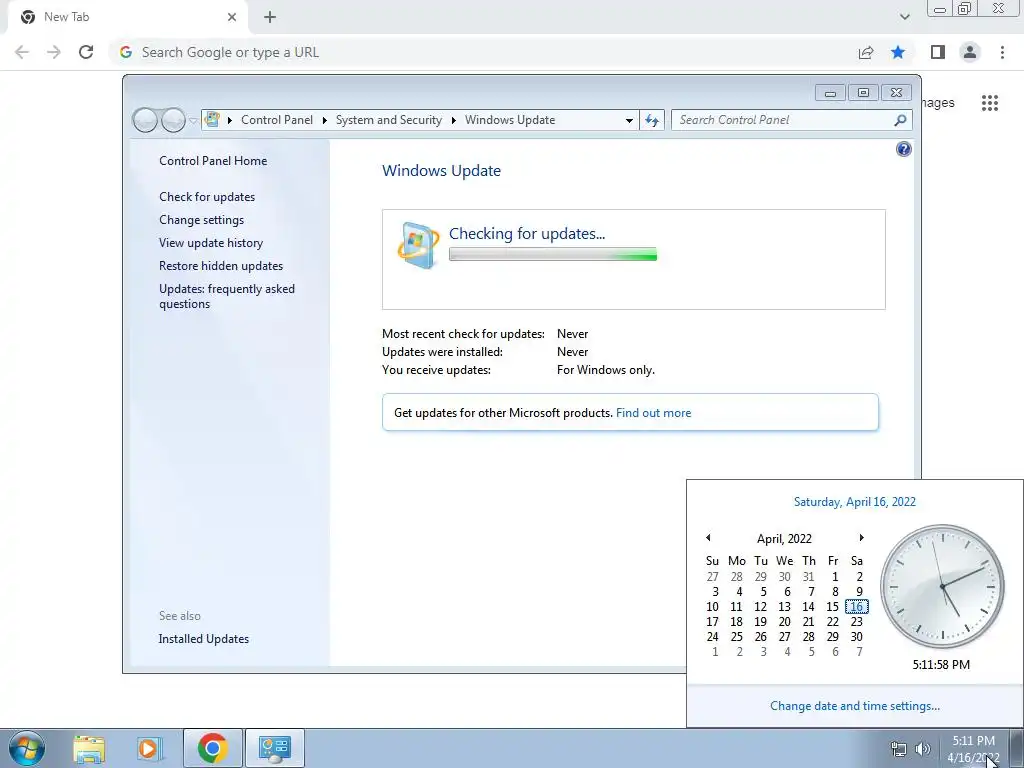
Task: Click Check for updates
Action: point(207,197)
